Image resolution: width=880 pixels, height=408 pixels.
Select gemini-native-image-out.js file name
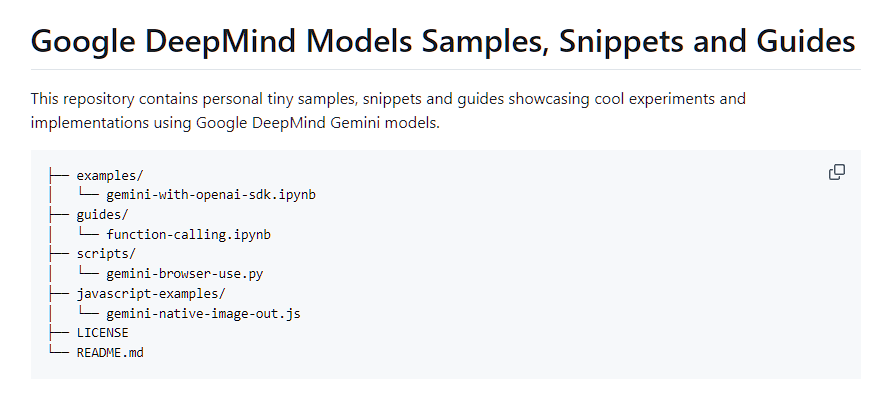tap(203, 313)
